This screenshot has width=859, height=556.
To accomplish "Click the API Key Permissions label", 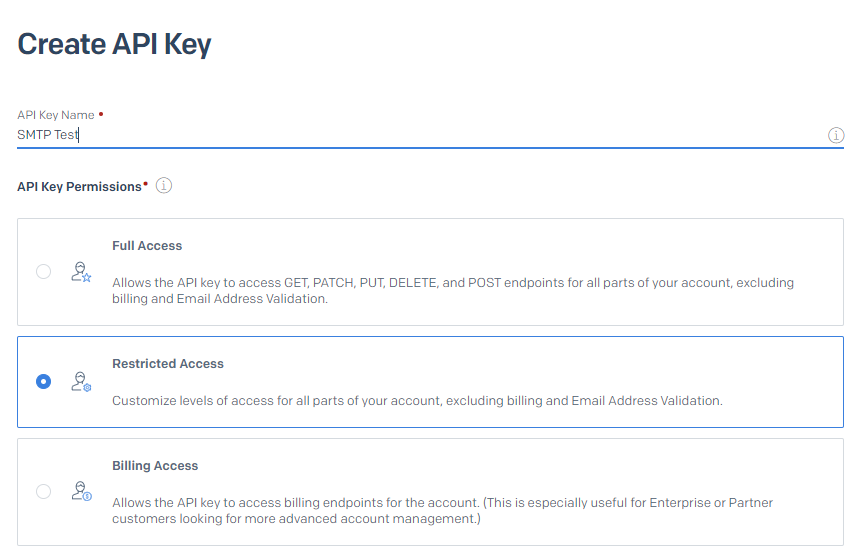I will click(x=79, y=187).
